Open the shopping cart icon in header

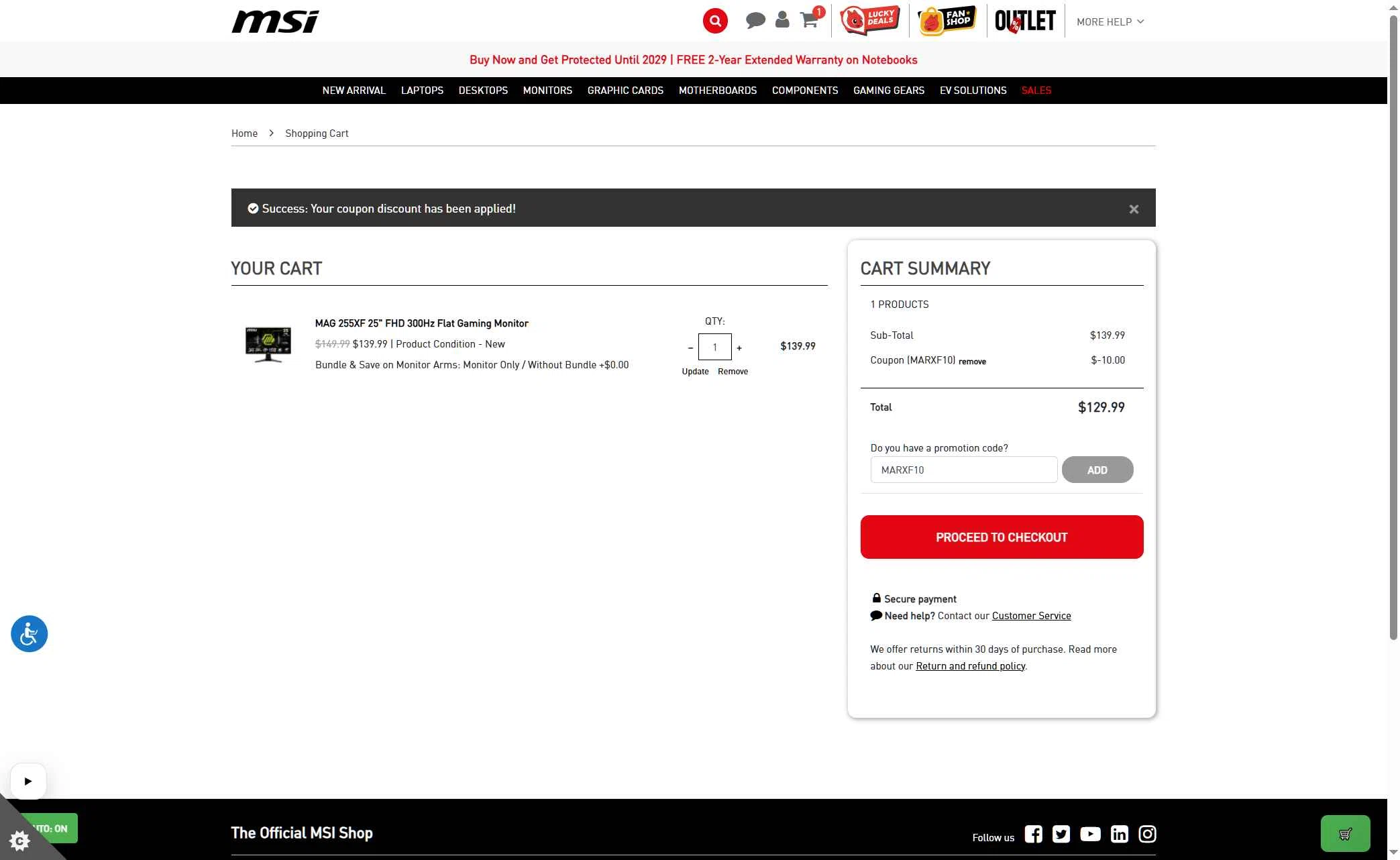tap(809, 20)
